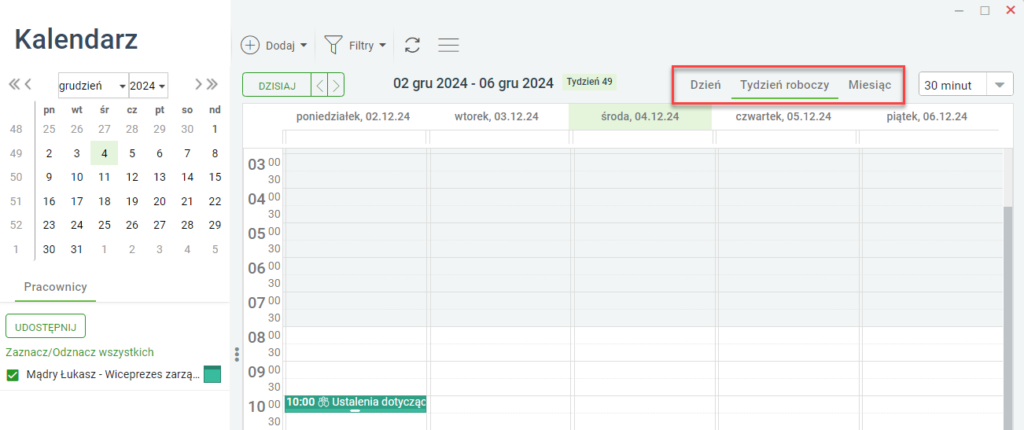Switch to the Miesiąc view tab
Screen dimensions: 1024x430
pos(870,85)
